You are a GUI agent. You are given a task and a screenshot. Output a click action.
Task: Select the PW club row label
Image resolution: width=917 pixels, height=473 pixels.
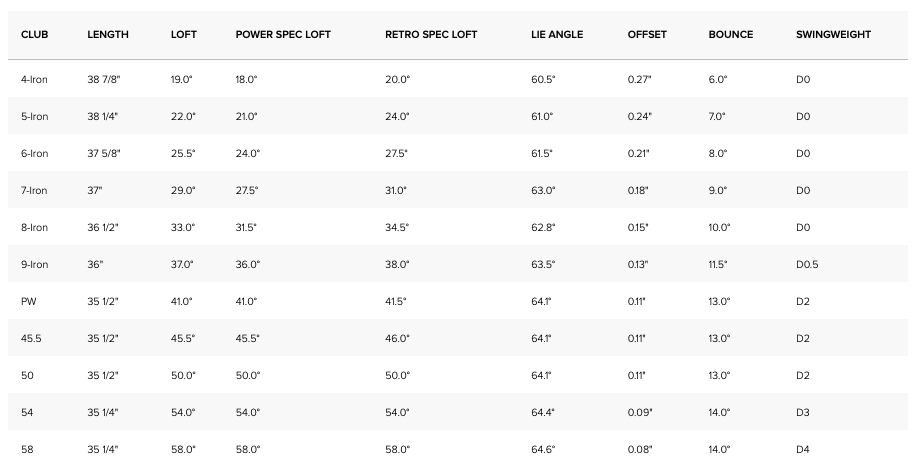coord(28,301)
